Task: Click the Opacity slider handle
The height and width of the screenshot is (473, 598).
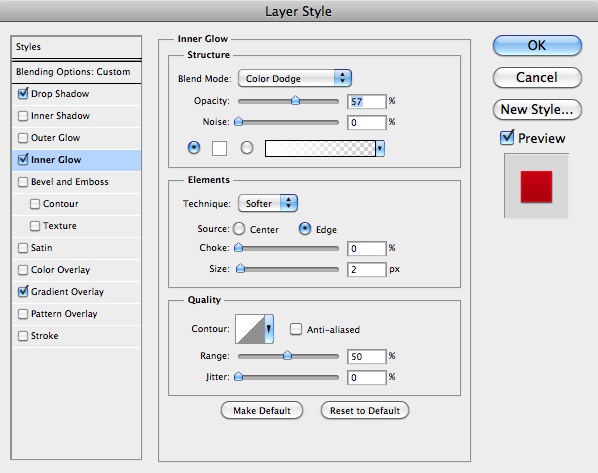Action: 295,101
